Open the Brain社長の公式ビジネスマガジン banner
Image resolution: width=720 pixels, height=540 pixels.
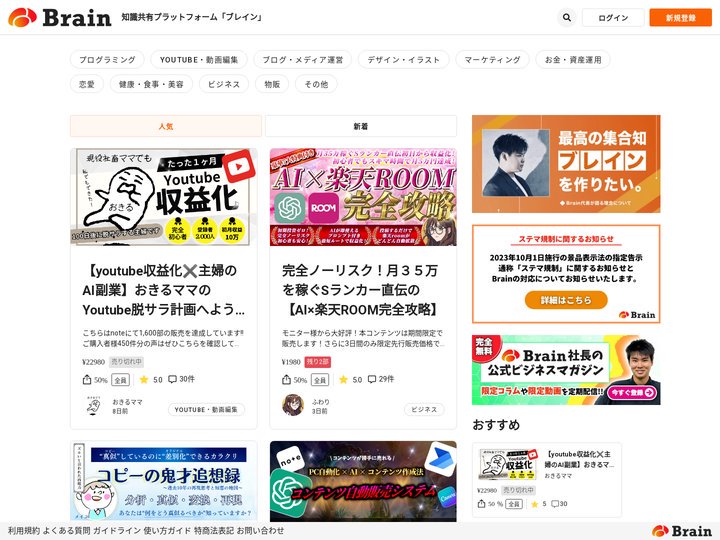566,370
